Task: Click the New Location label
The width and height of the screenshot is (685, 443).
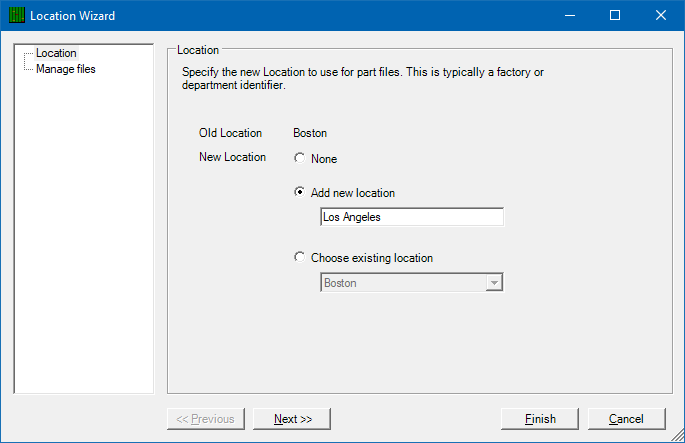Action: tap(232, 157)
